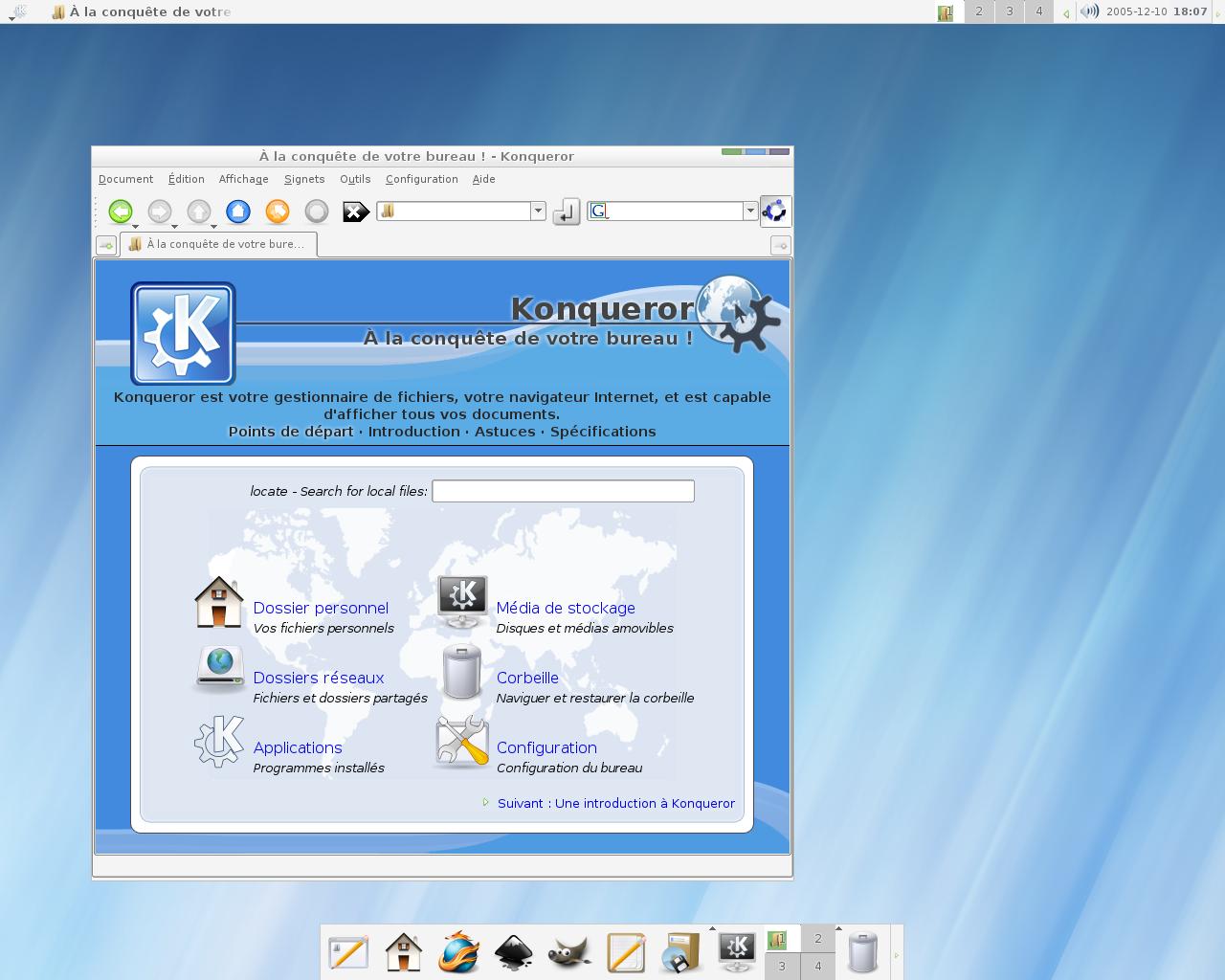
Task: Open the forward history dropdown arrow
Action: coord(174,227)
